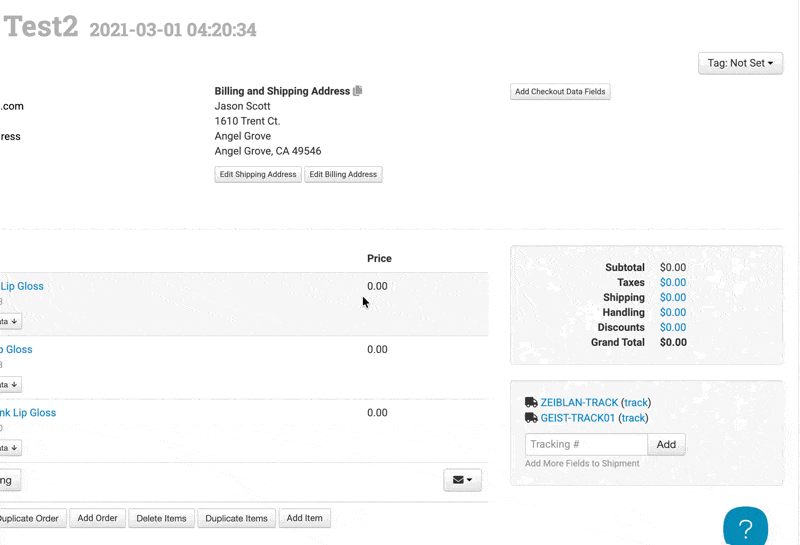The image size is (800, 545).
Task: Click the Add button next to Tracking #
Action: click(x=666, y=444)
